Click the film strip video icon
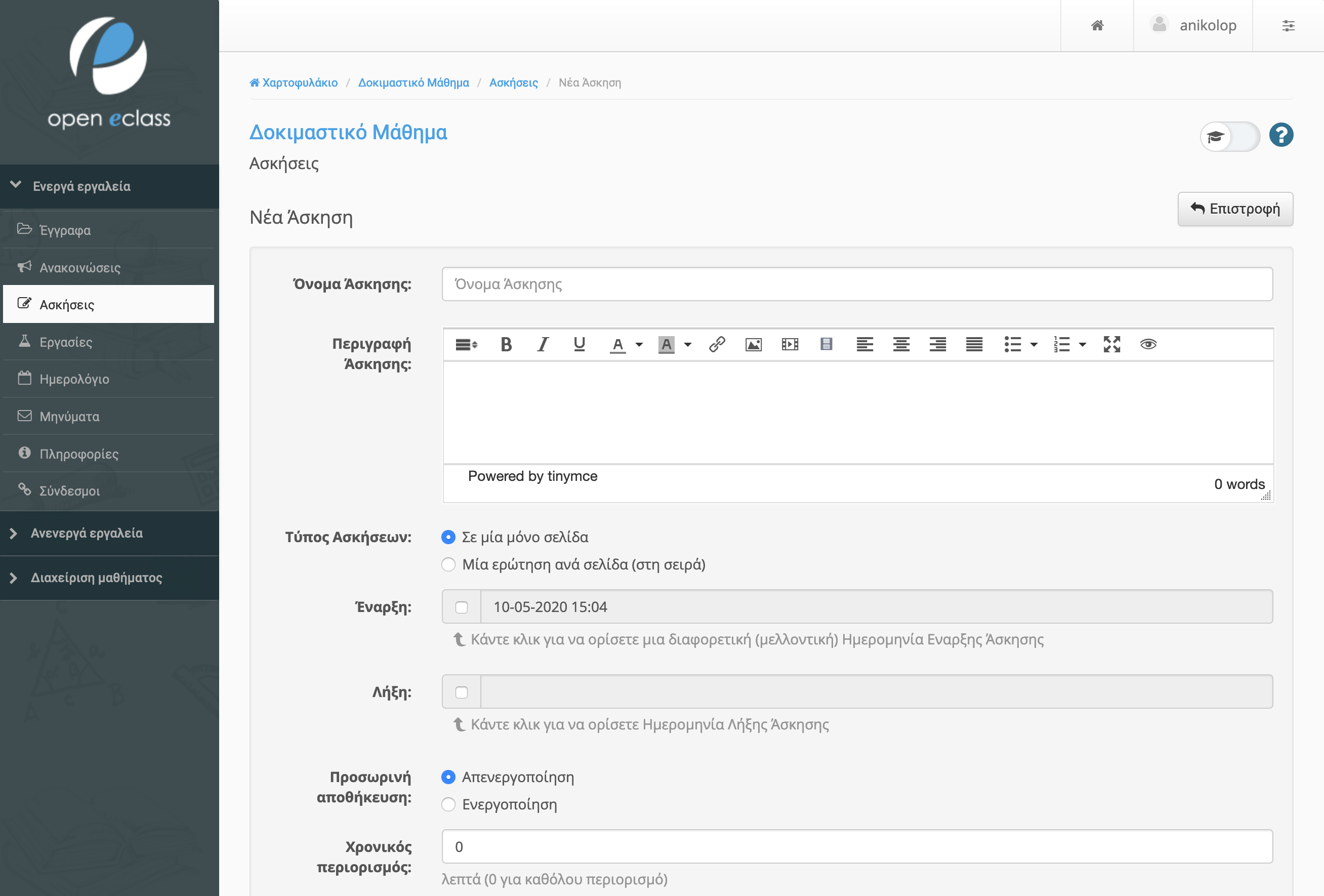 826,344
